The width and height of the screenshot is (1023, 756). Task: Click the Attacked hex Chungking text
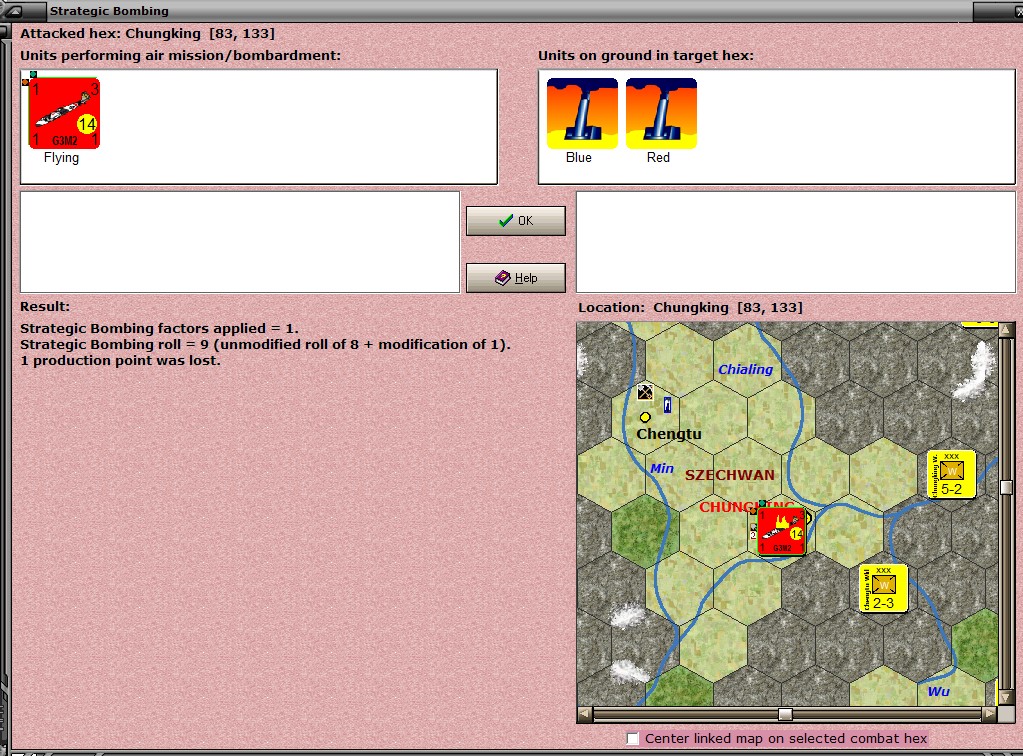point(147,33)
